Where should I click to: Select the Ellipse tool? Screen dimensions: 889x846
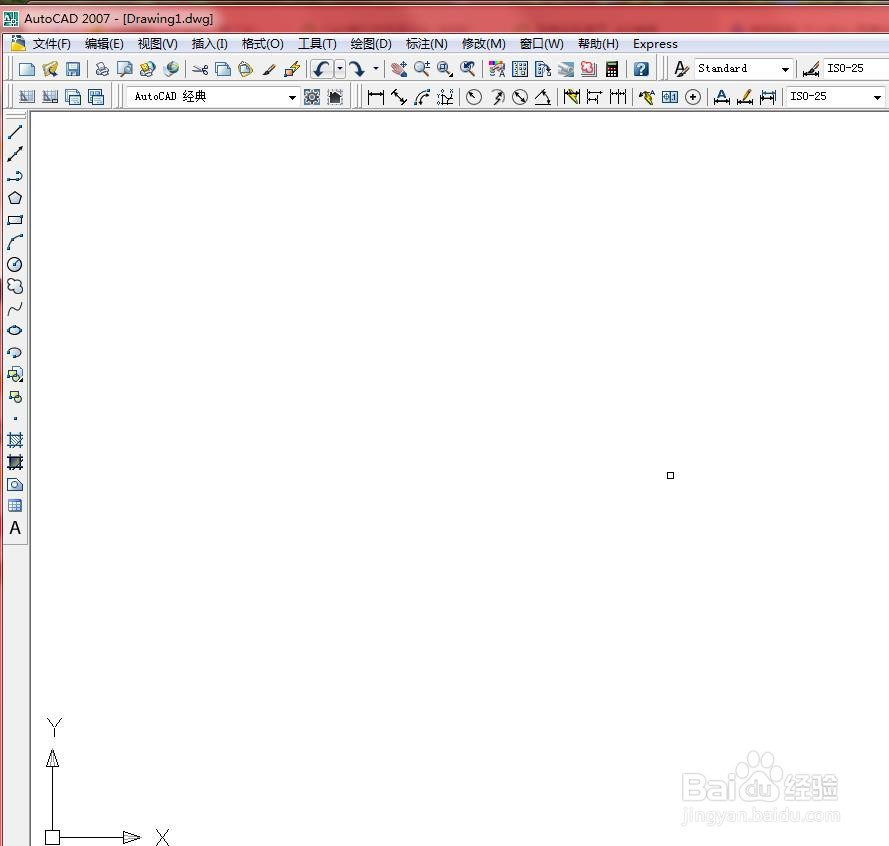(x=15, y=330)
